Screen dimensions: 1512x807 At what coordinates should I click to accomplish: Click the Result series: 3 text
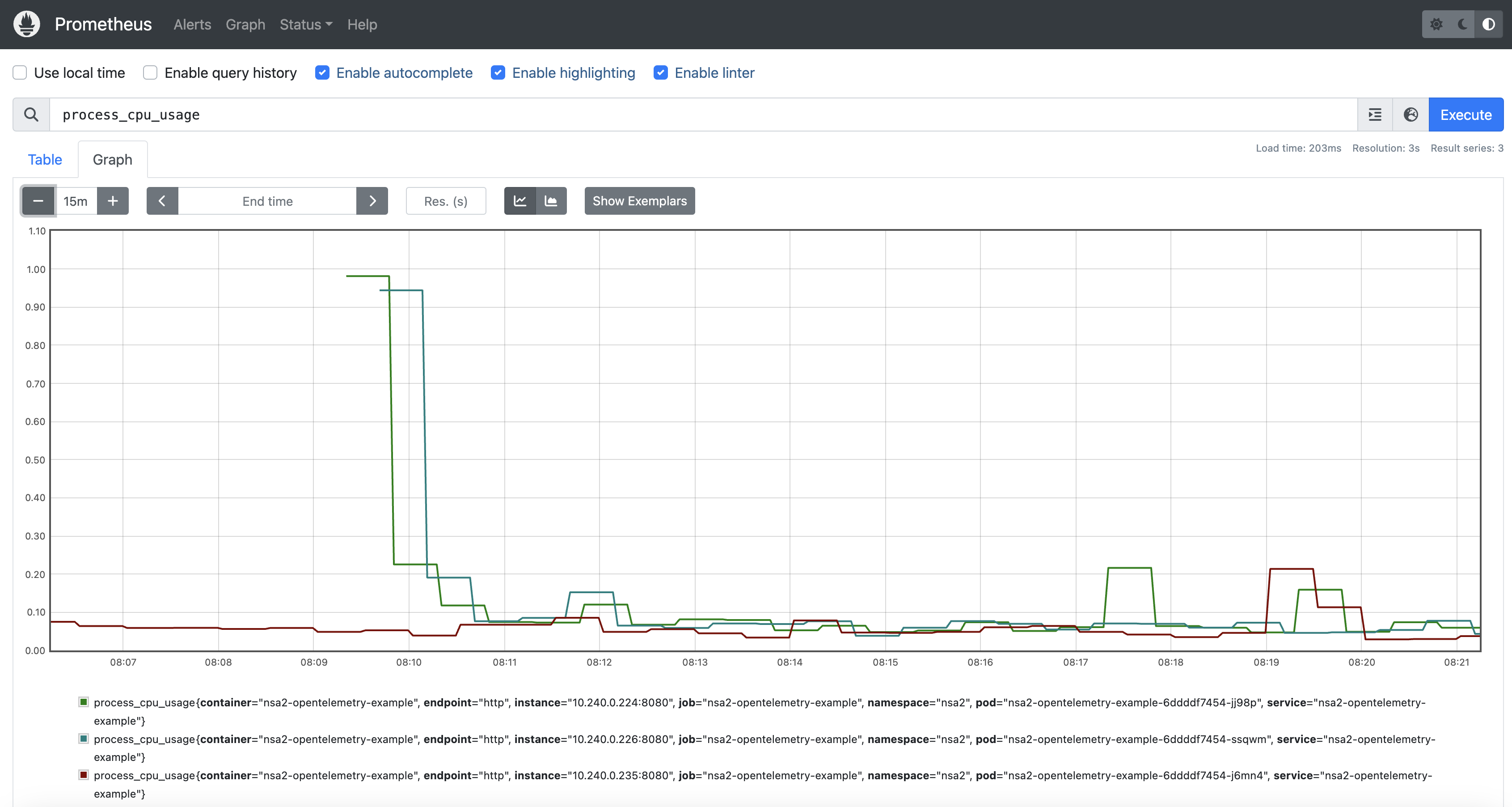point(1467,148)
